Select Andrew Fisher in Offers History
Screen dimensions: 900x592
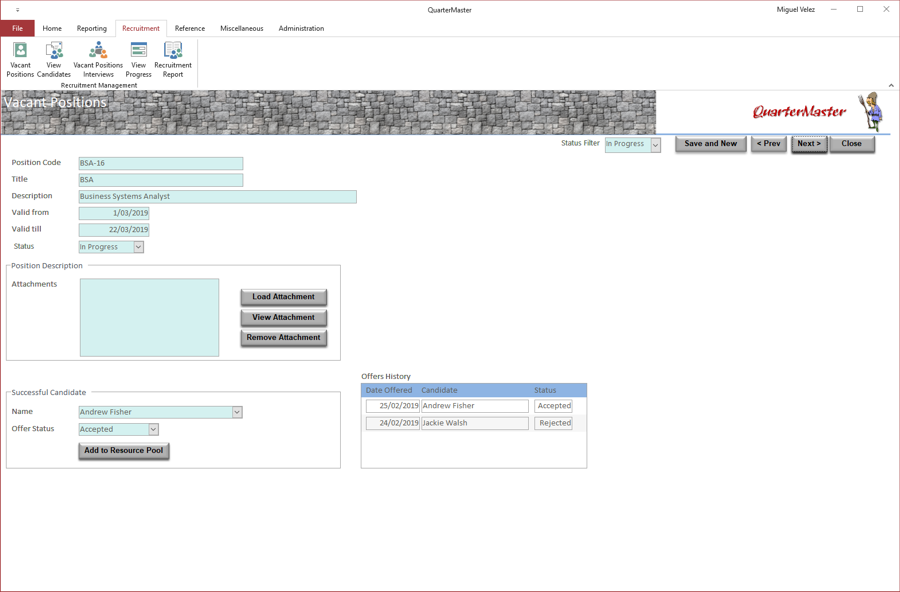tap(475, 406)
